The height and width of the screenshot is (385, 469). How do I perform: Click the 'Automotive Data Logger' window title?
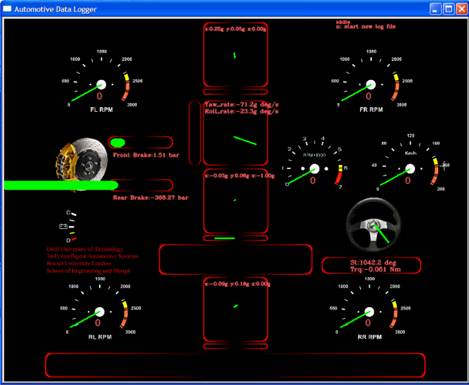pos(55,9)
